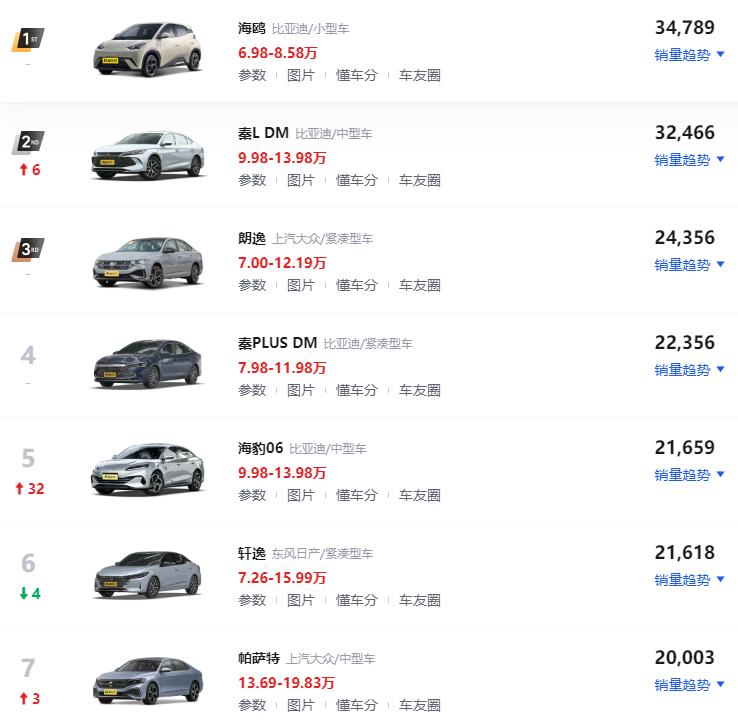Open the 秦L DM car photo

pos(146,154)
